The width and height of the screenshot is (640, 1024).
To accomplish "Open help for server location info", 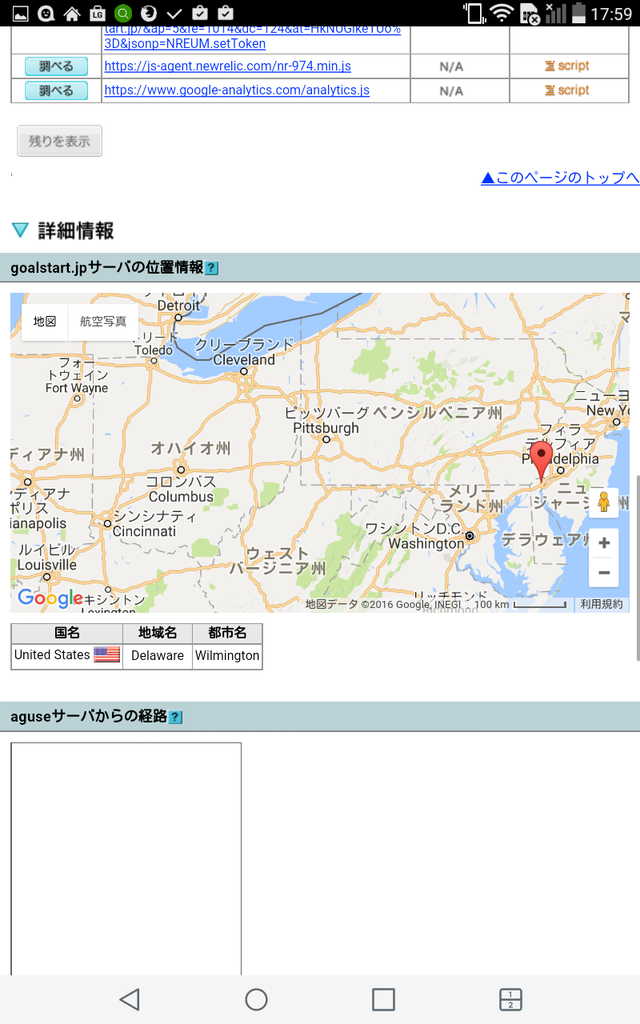I will point(212,268).
